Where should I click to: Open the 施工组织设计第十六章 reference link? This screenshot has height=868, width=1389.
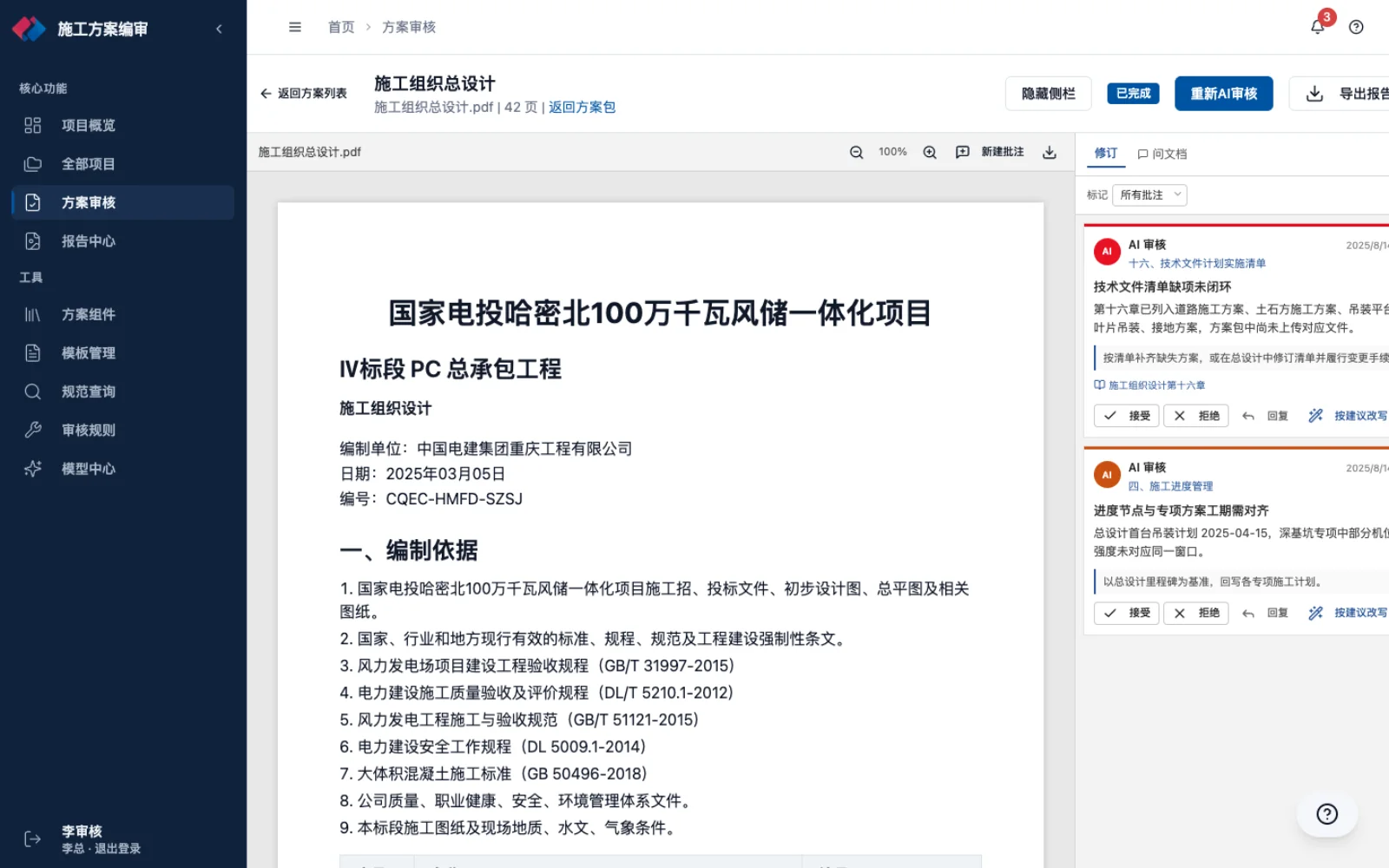pos(1149,385)
